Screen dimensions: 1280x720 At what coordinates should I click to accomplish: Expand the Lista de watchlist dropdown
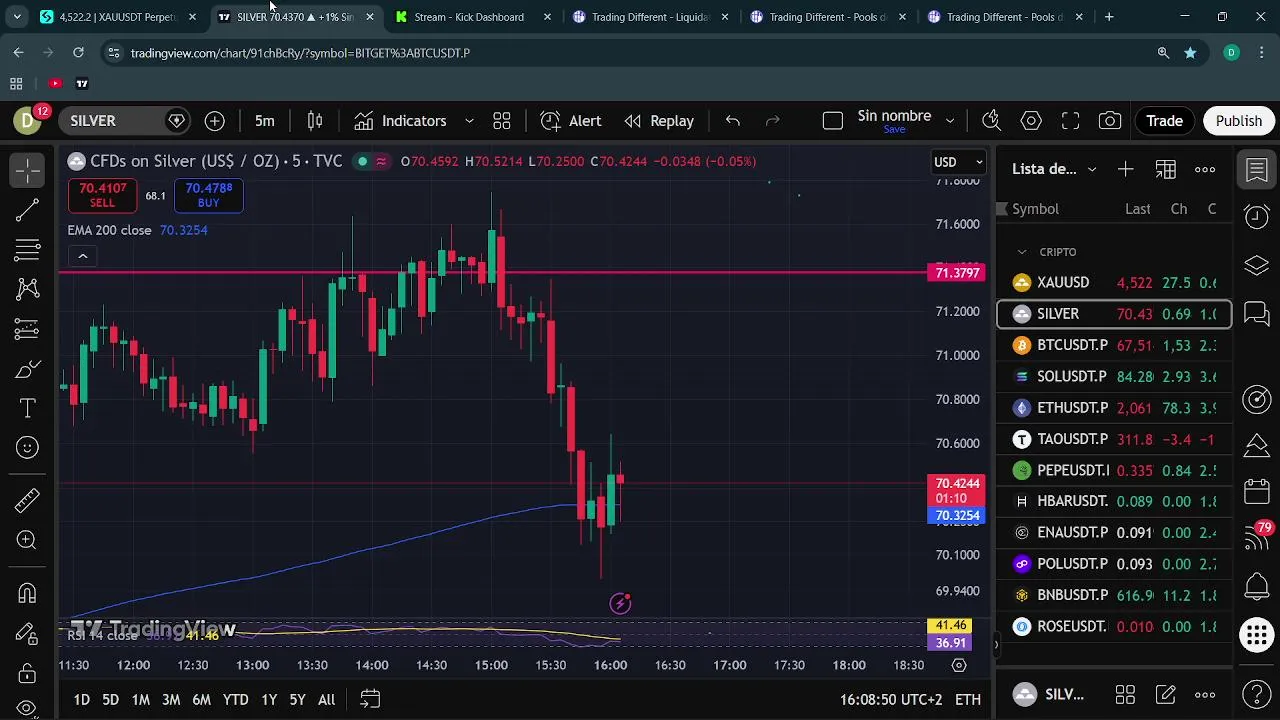1092,169
